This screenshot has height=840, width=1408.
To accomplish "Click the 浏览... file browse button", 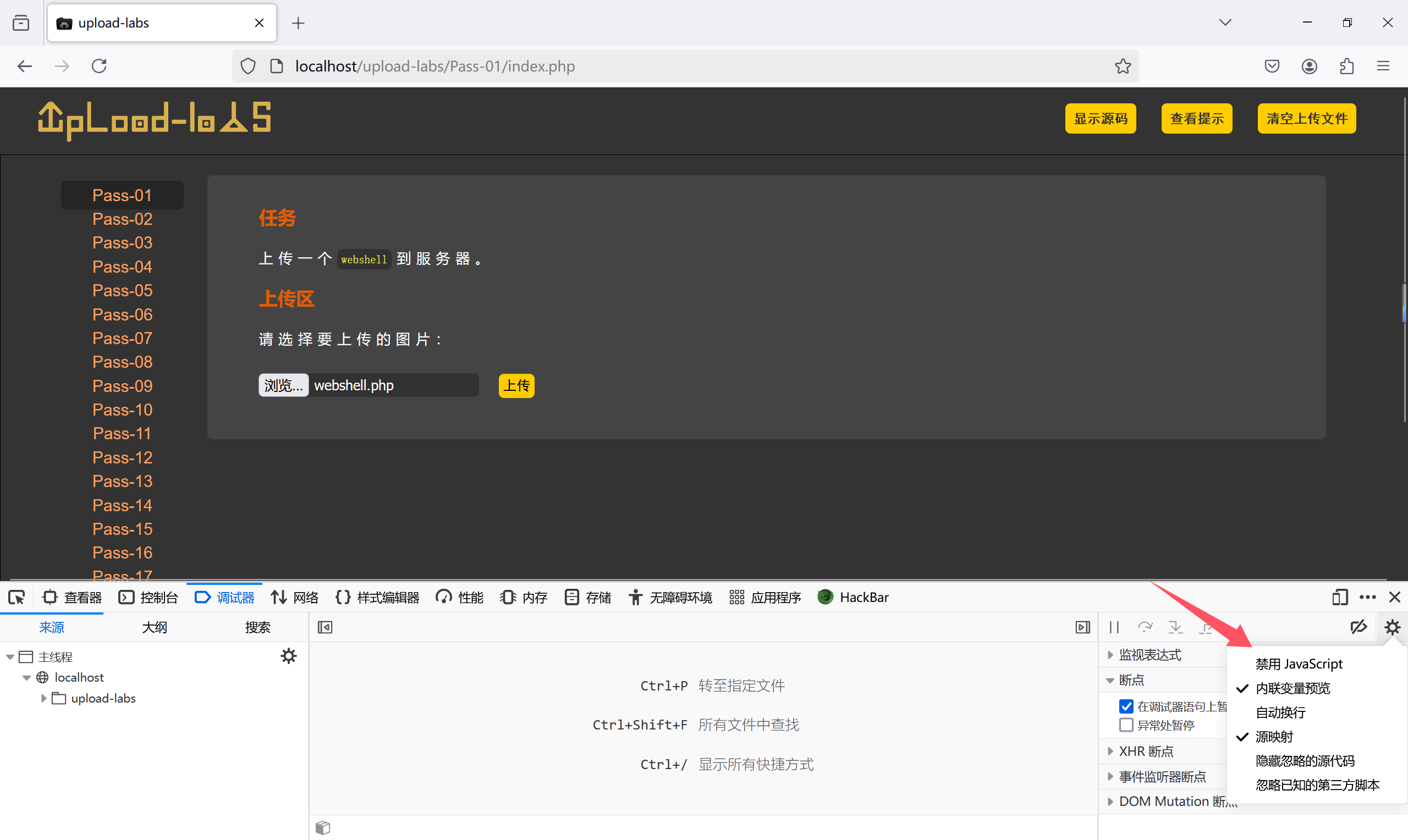I will [x=283, y=385].
